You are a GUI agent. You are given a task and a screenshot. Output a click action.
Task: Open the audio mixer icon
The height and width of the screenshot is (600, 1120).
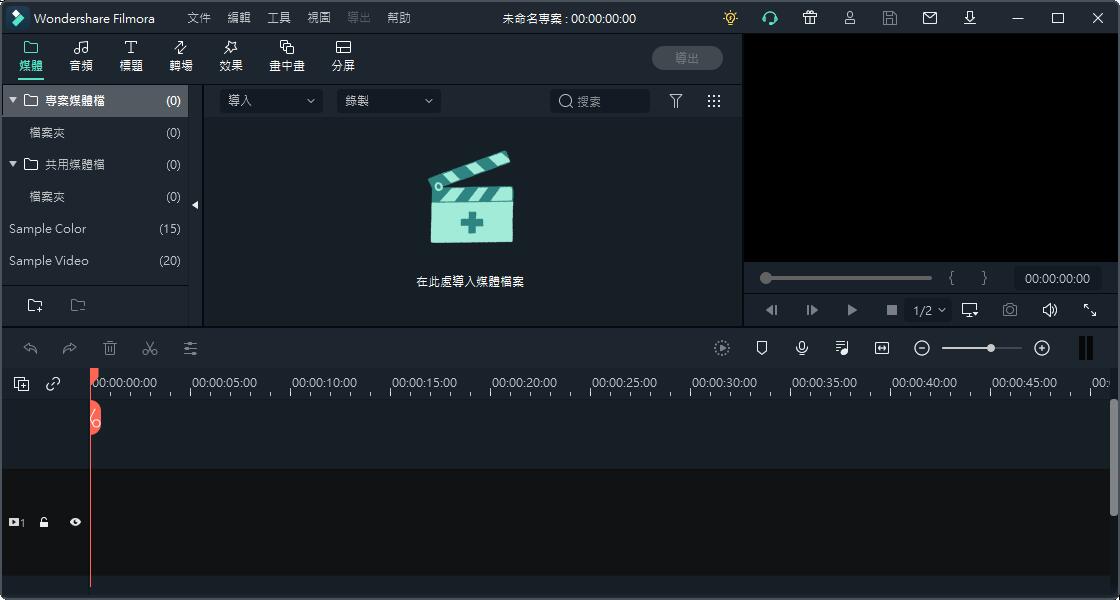tap(842, 348)
